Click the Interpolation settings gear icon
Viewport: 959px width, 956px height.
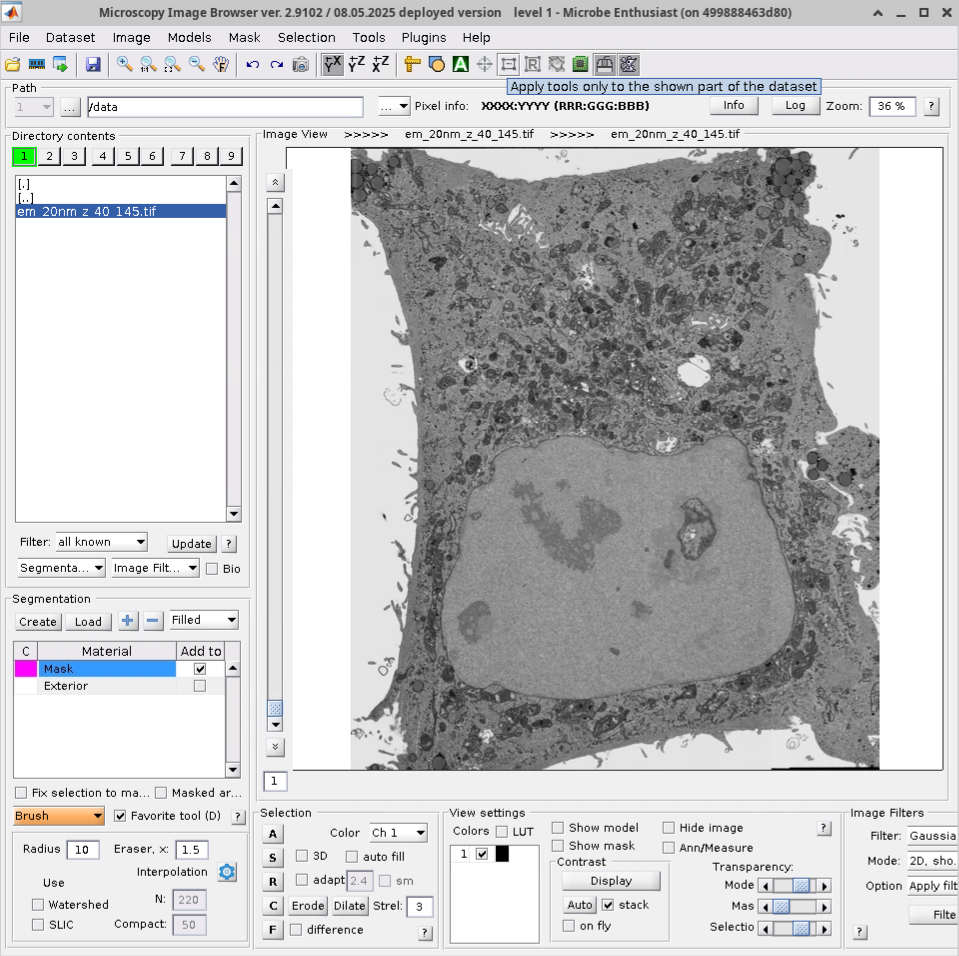click(227, 872)
